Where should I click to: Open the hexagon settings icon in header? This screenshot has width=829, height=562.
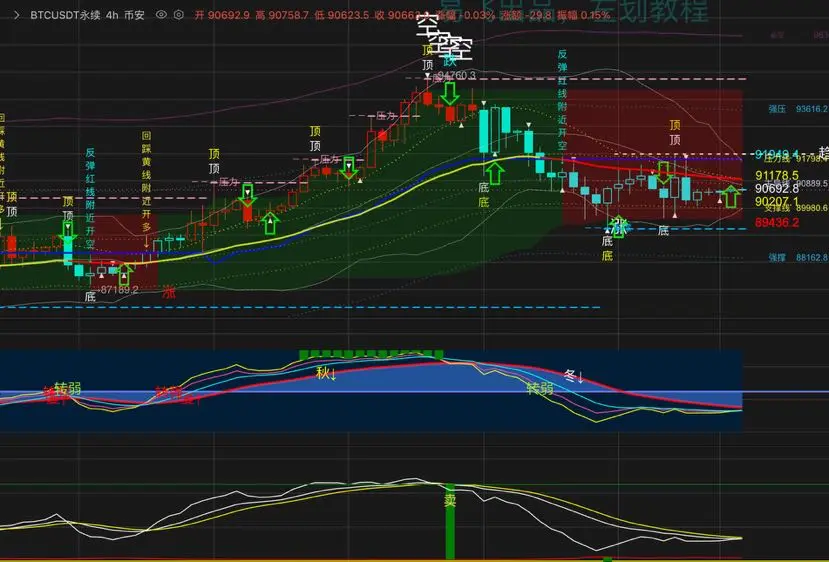179,15
